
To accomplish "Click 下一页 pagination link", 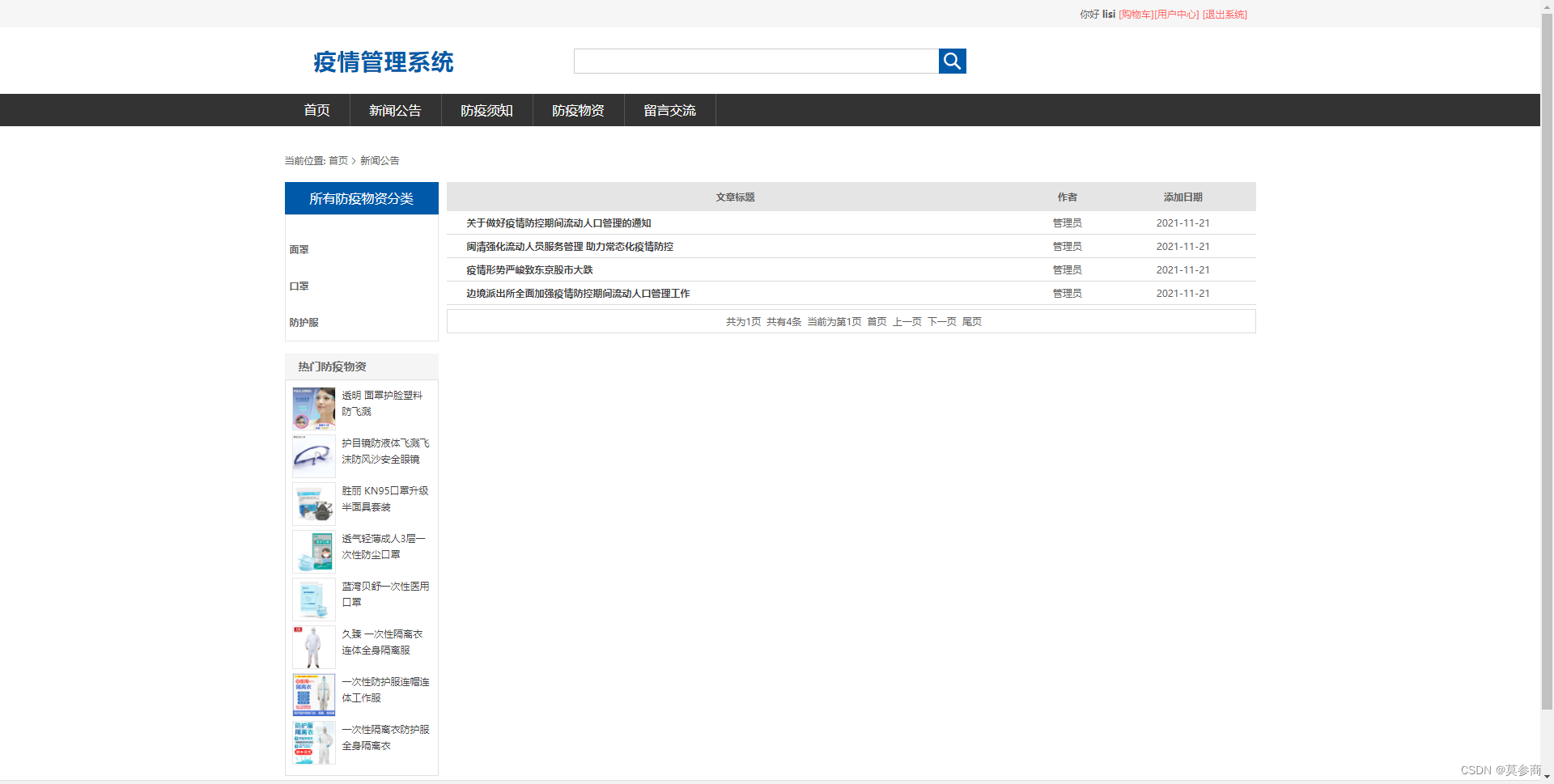I will pos(941,321).
